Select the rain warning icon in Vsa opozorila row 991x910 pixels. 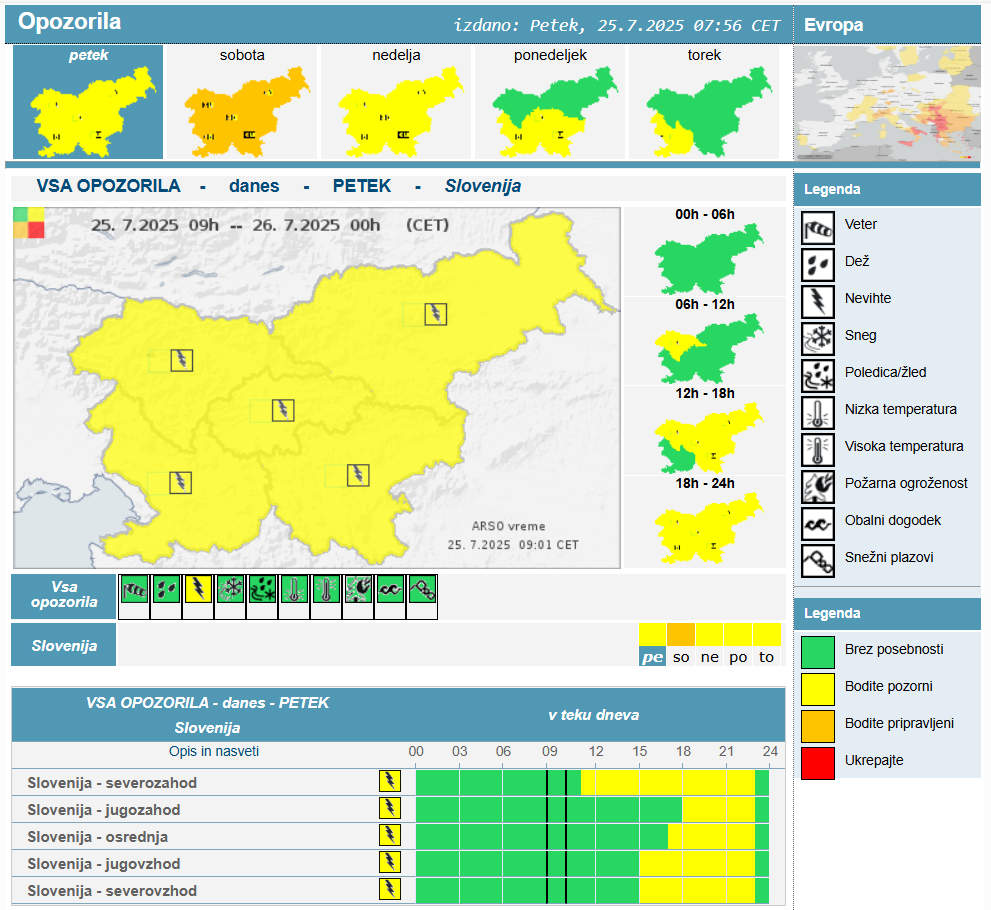166,589
